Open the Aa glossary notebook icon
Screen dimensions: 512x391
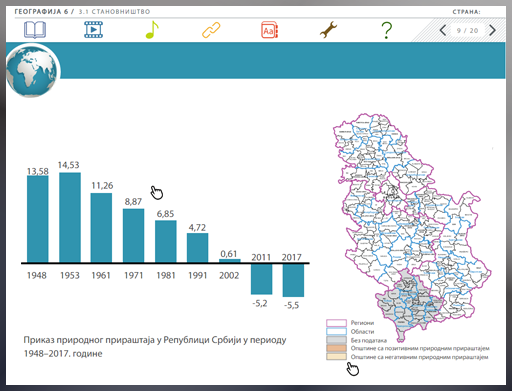tap(269, 30)
